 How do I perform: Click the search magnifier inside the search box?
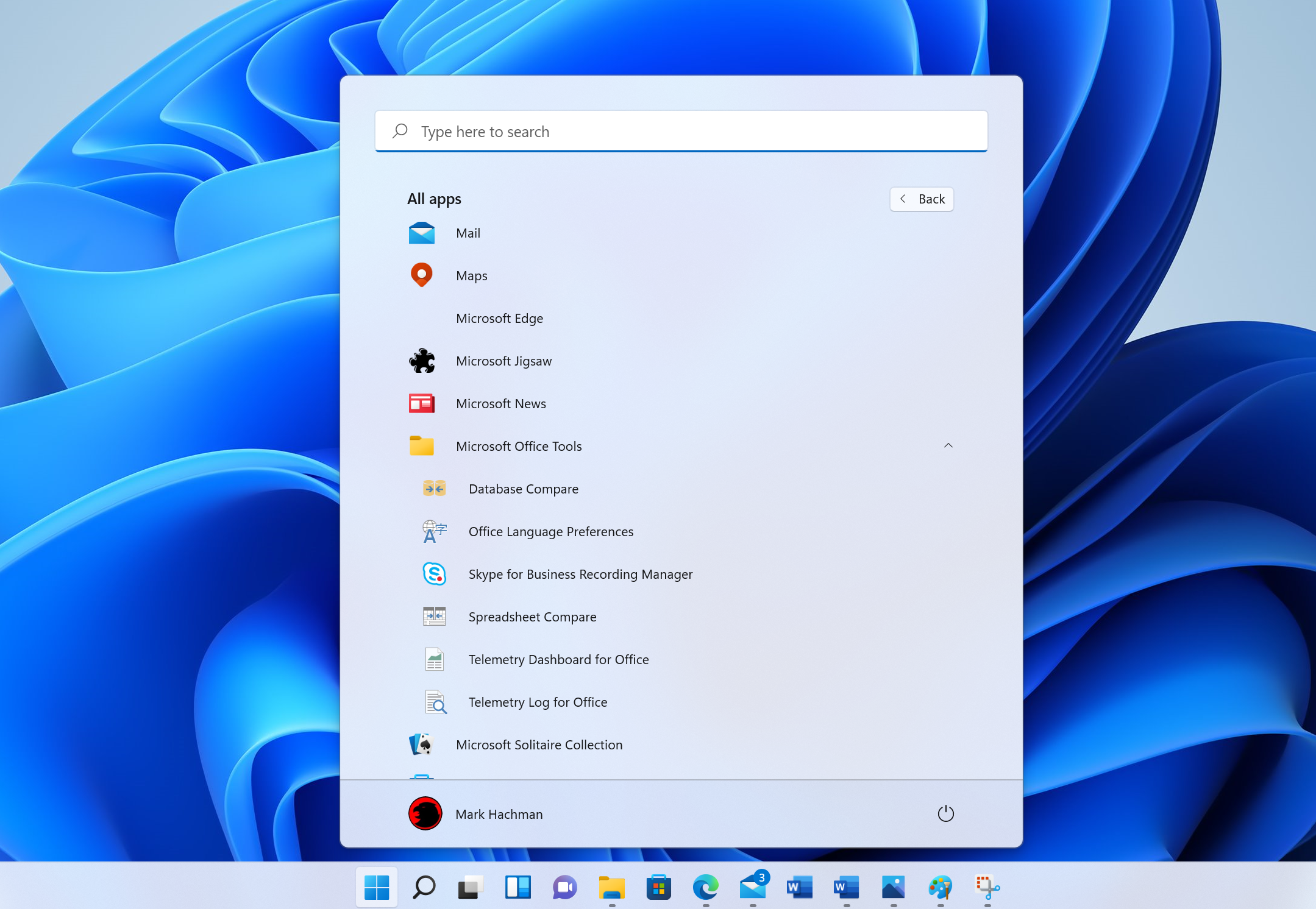click(400, 131)
